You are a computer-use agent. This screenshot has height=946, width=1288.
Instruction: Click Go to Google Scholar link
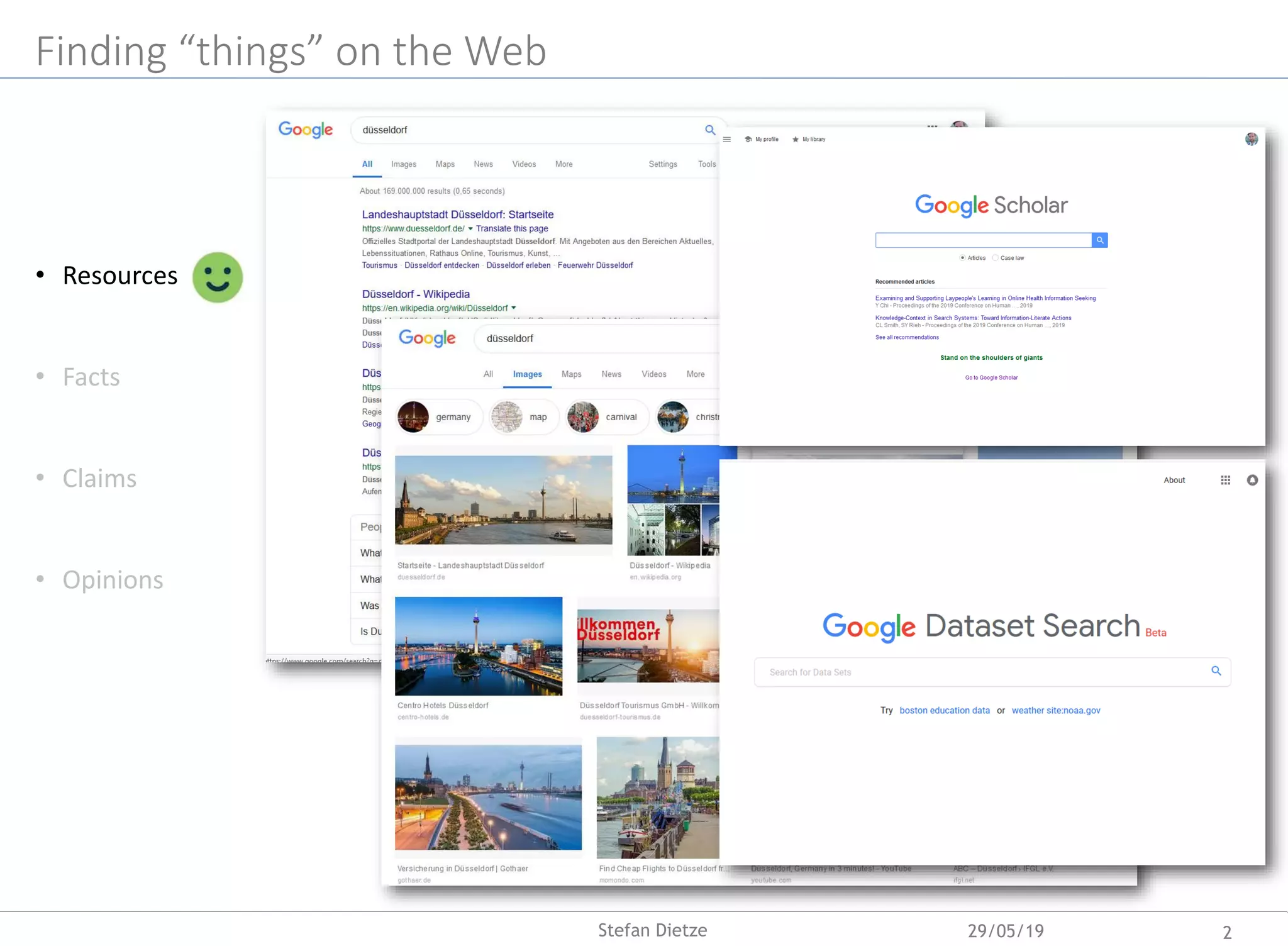click(991, 377)
